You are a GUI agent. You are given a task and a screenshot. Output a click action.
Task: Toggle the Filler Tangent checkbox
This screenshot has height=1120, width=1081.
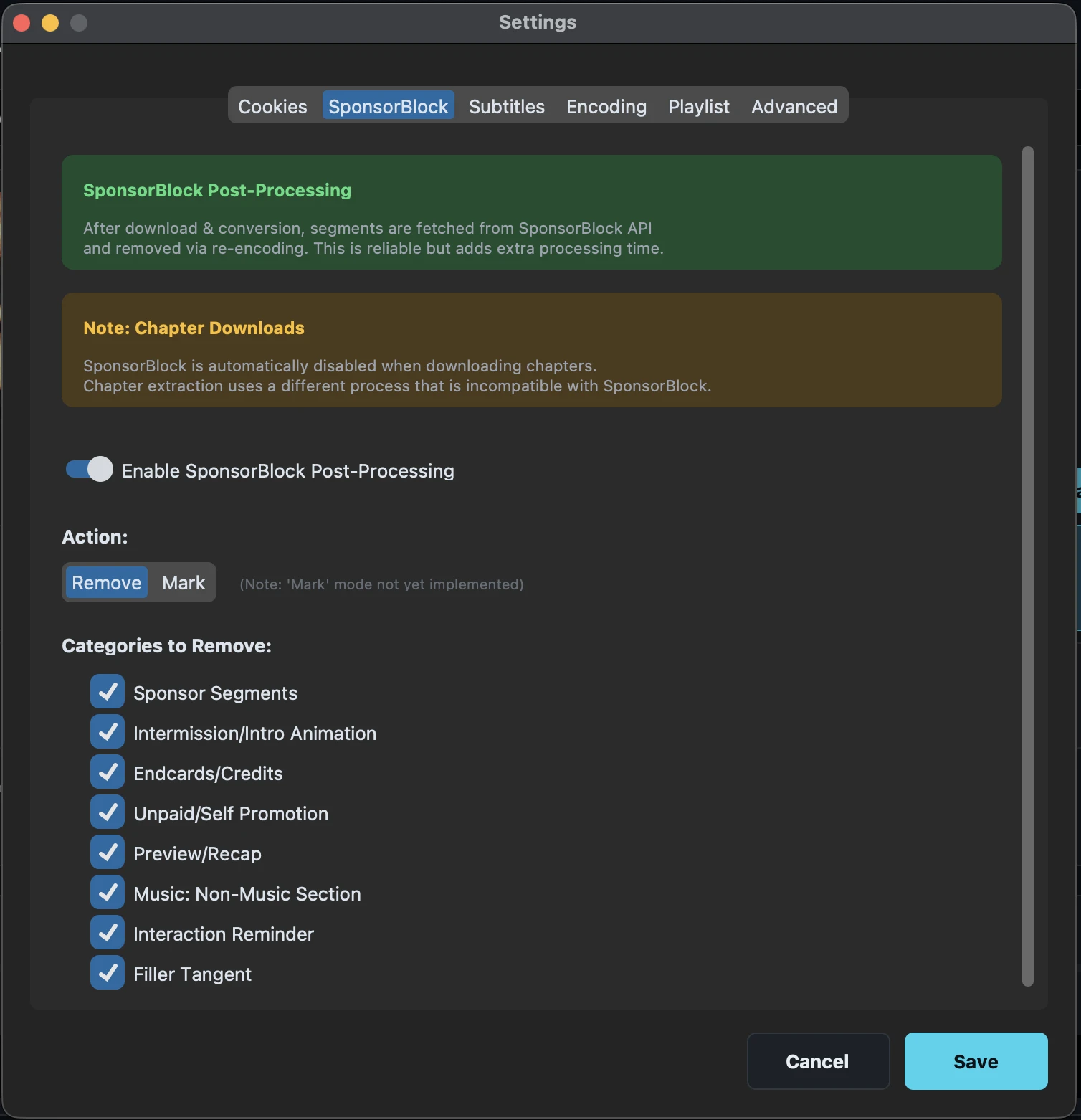coord(108,973)
